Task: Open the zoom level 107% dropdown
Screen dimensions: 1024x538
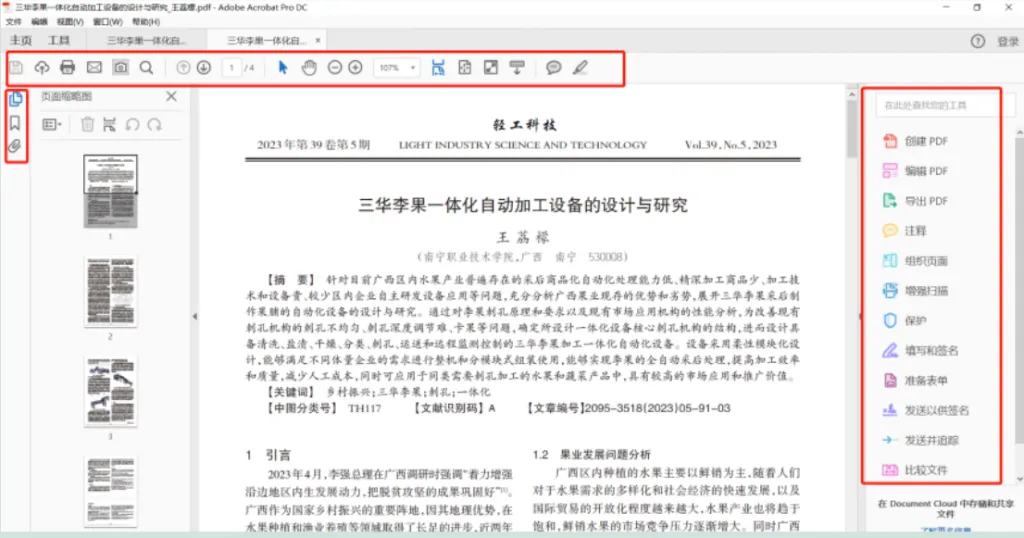Action: (396, 68)
